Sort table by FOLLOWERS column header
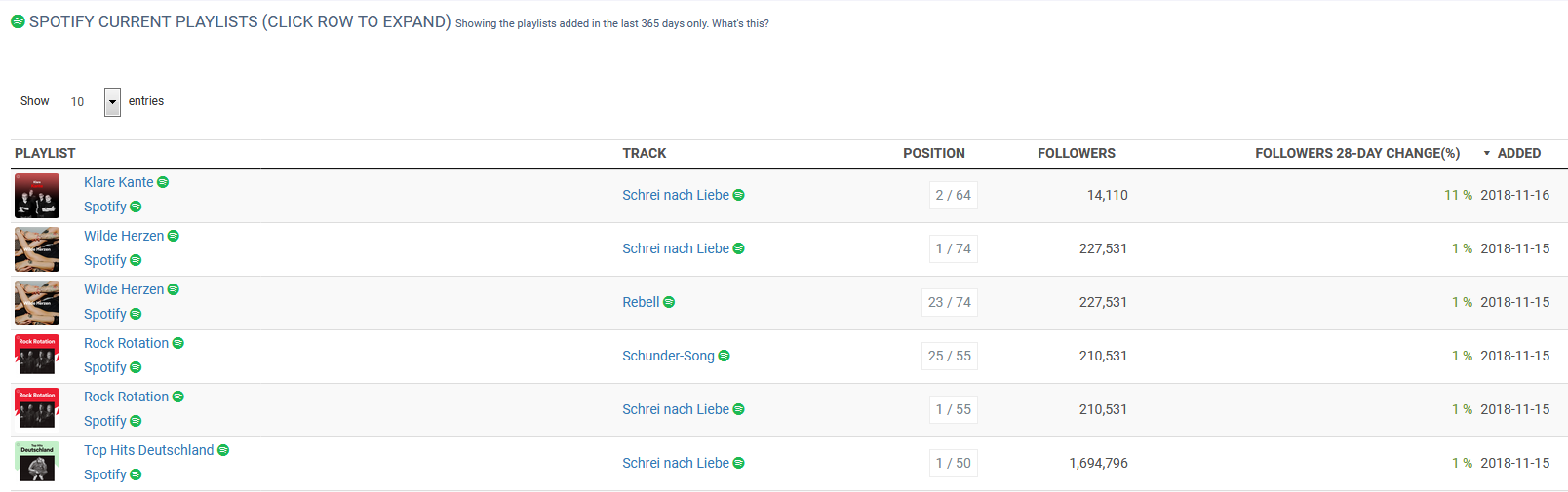The height and width of the screenshot is (492, 1568). coord(1077,153)
